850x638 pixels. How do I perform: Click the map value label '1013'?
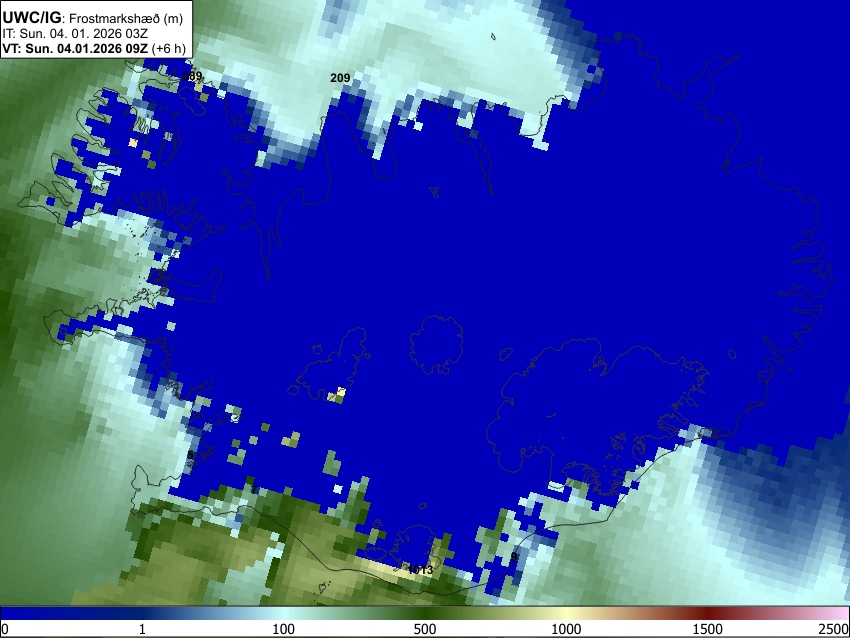420,570
